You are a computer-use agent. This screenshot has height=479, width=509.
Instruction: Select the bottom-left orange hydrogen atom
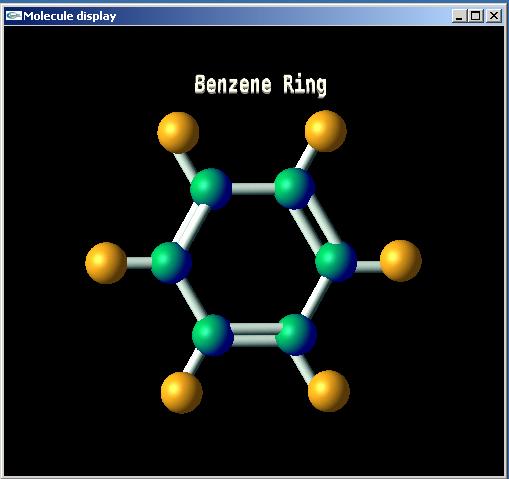[182, 393]
